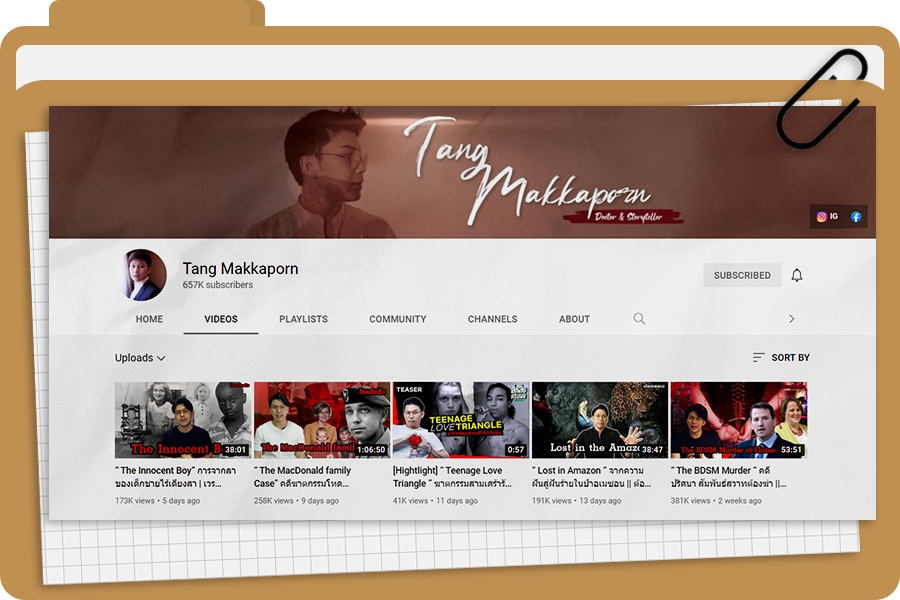Viewport: 900px width, 600px height.
Task: Expand the Uploads dropdown
Action: coord(140,358)
